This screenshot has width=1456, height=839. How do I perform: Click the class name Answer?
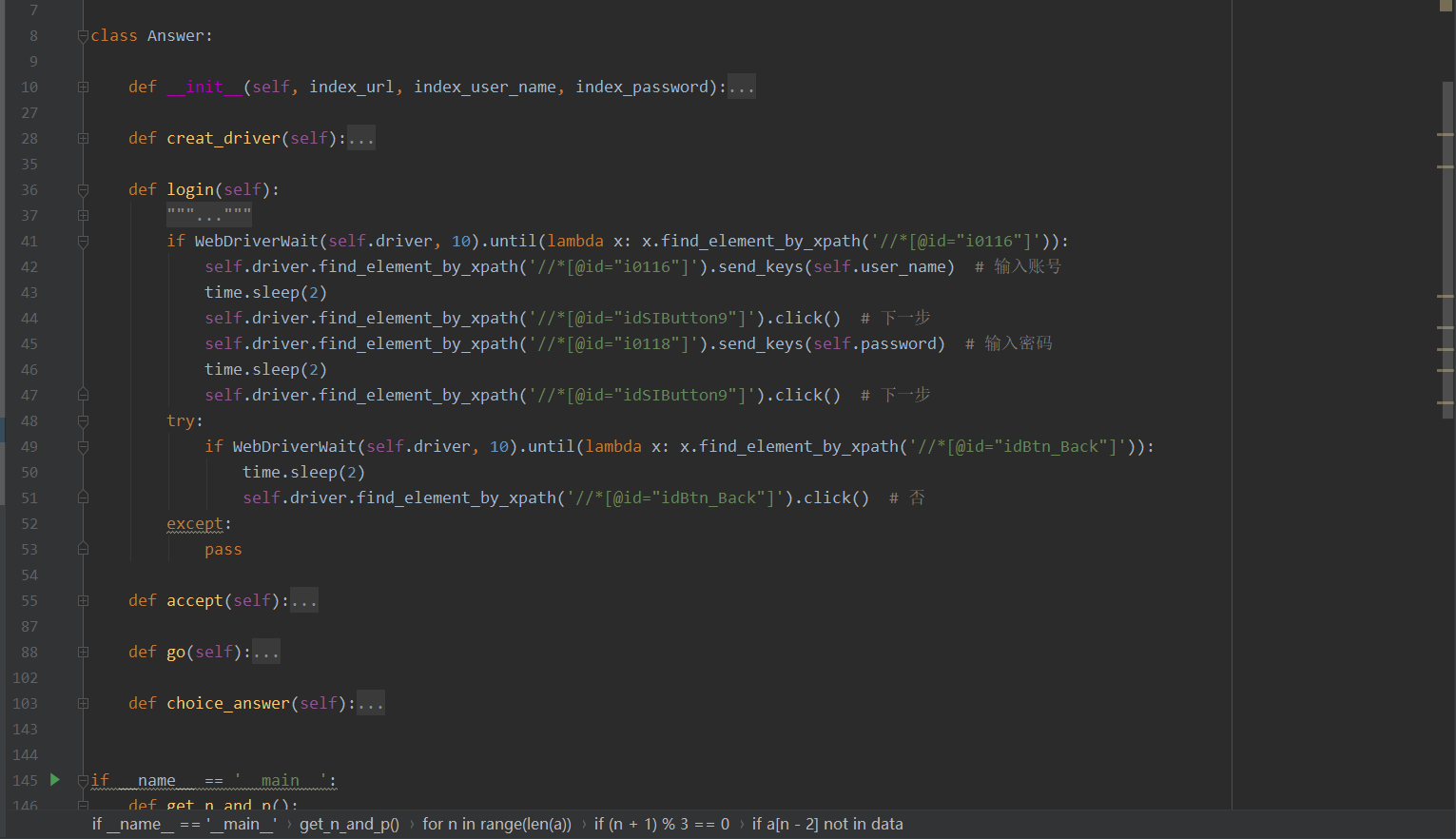click(175, 36)
